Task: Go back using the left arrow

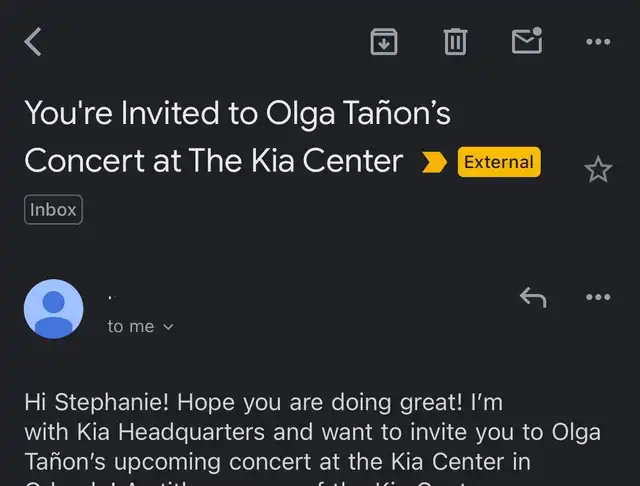Action: click(x=33, y=42)
